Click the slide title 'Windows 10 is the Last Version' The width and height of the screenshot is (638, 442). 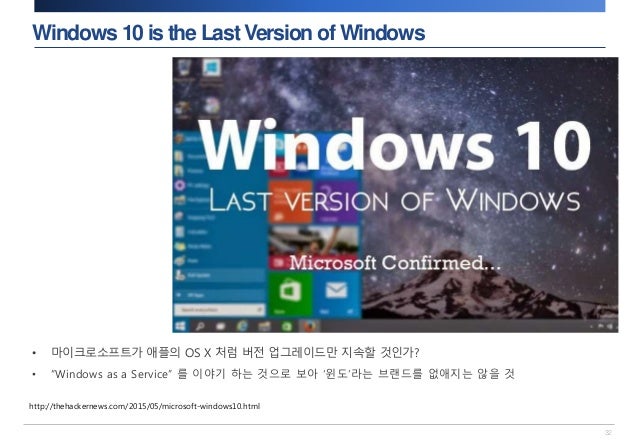pos(229,33)
